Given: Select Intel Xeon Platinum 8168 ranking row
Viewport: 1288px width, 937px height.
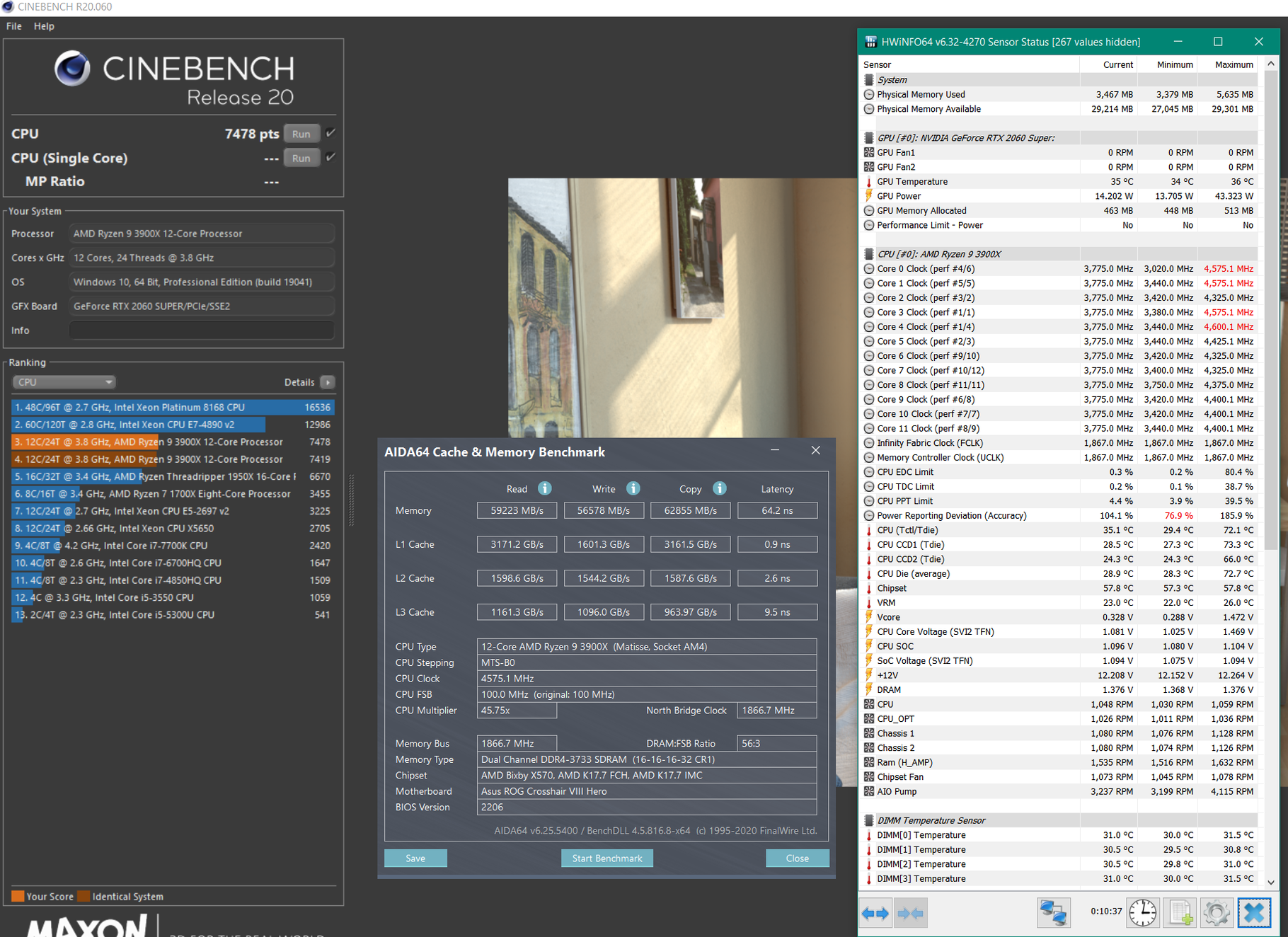Looking at the screenshot, I should click(173, 408).
